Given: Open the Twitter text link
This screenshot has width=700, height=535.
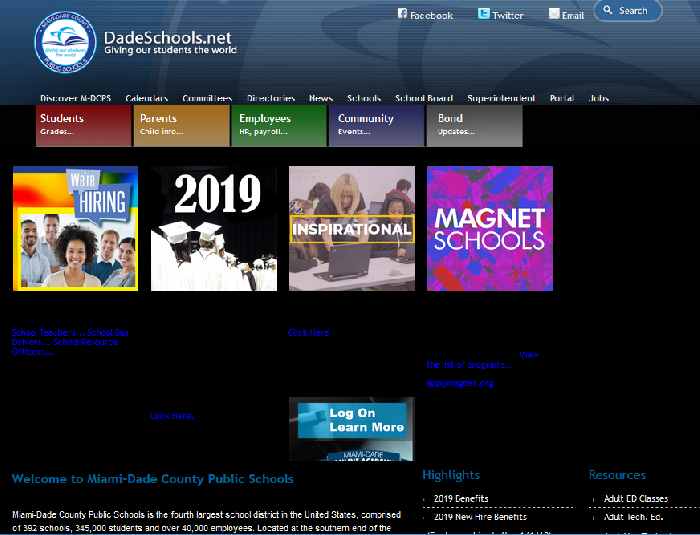Looking at the screenshot, I should point(508,16).
